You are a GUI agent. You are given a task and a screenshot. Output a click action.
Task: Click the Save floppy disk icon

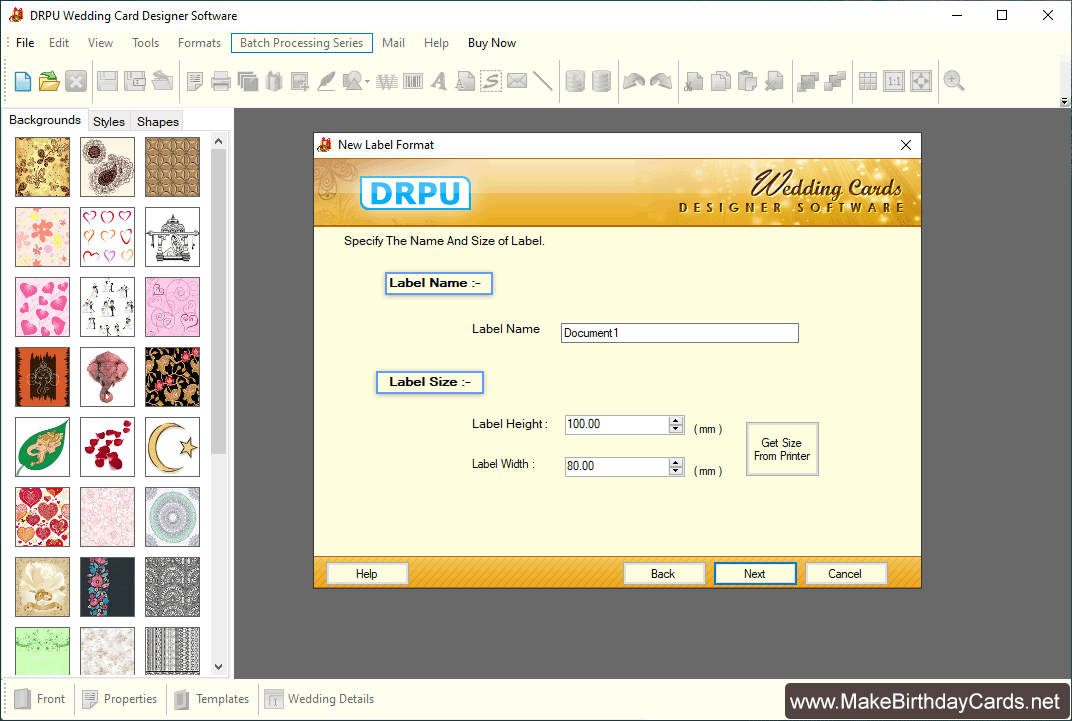tap(107, 81)
